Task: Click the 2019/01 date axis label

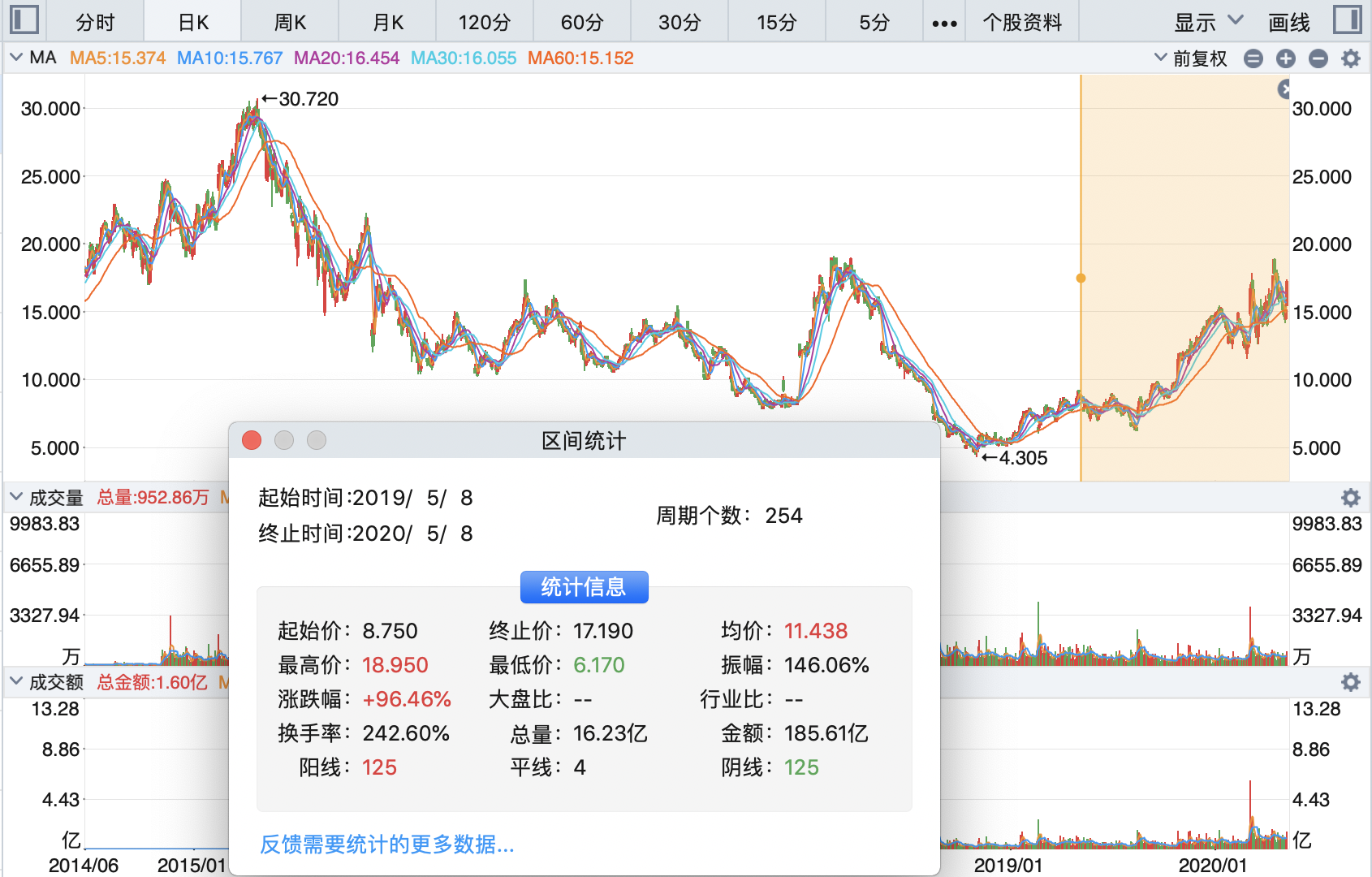Action: click(x=1007, y=866)
